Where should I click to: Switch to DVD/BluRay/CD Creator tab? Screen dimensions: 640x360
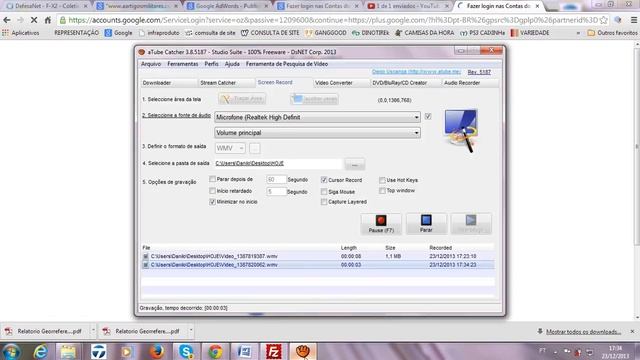(x=405, y=83)
